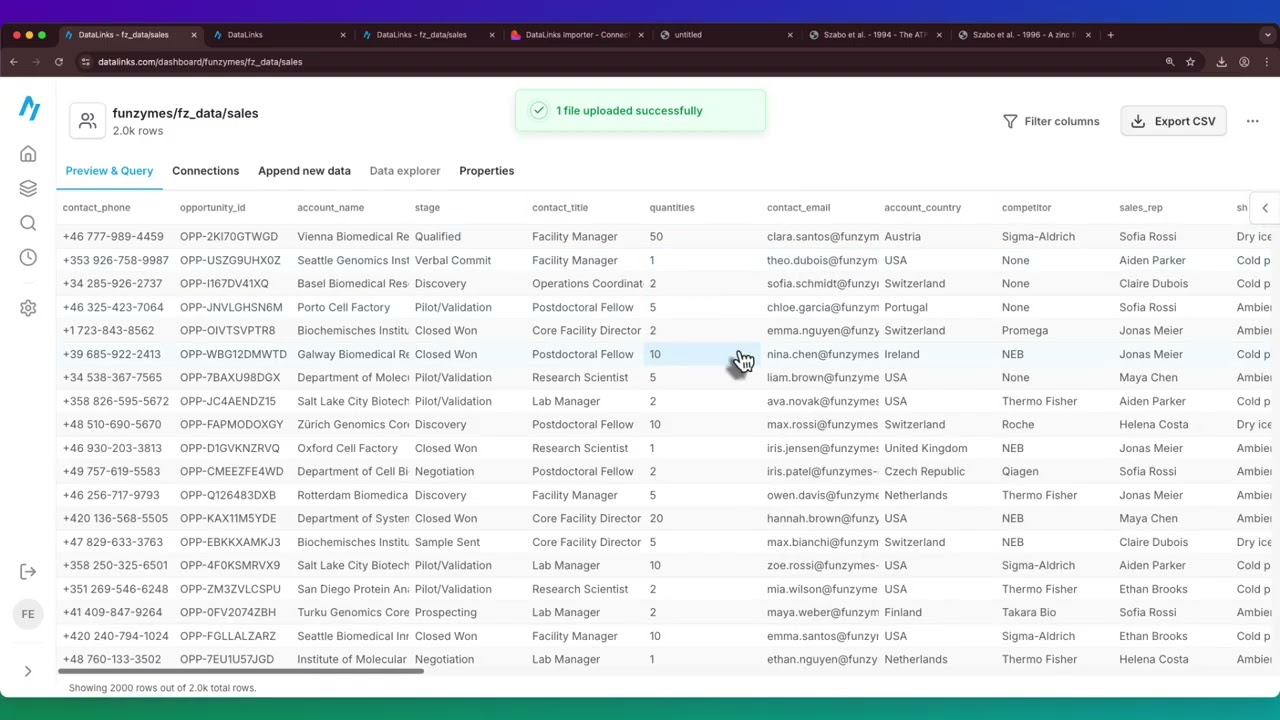Screen dimensions: 1280x720
Task: Select cell Czech Republic
Action: click(925, 471)
